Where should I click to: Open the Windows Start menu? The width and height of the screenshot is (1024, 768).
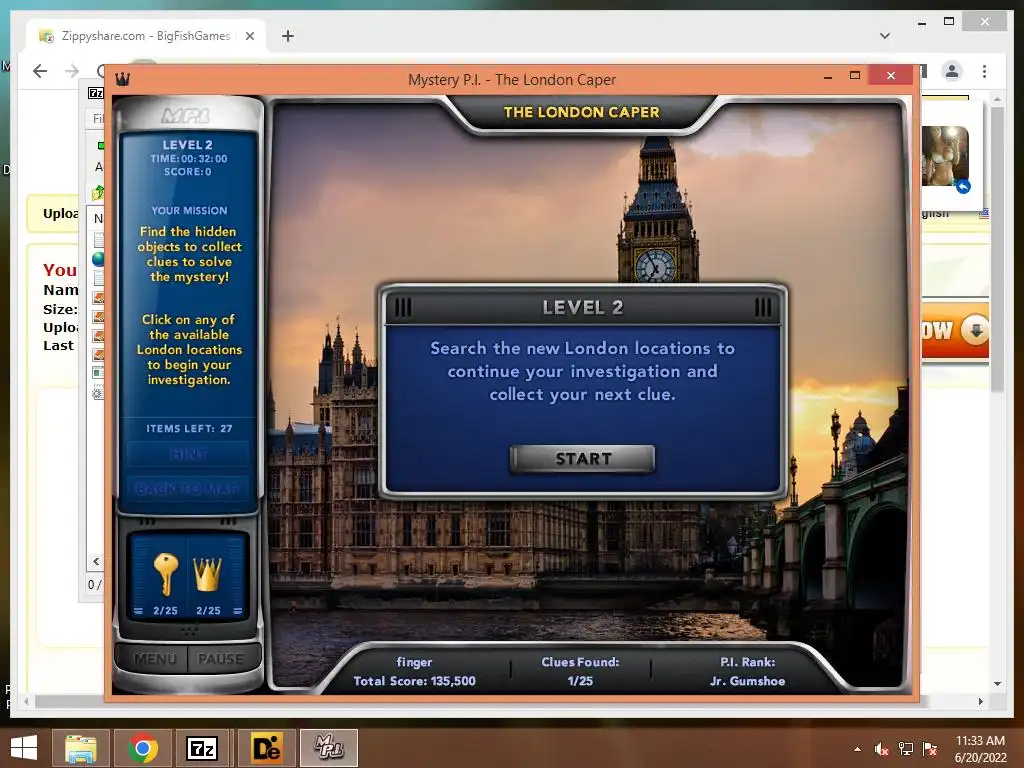pos(24,748)
